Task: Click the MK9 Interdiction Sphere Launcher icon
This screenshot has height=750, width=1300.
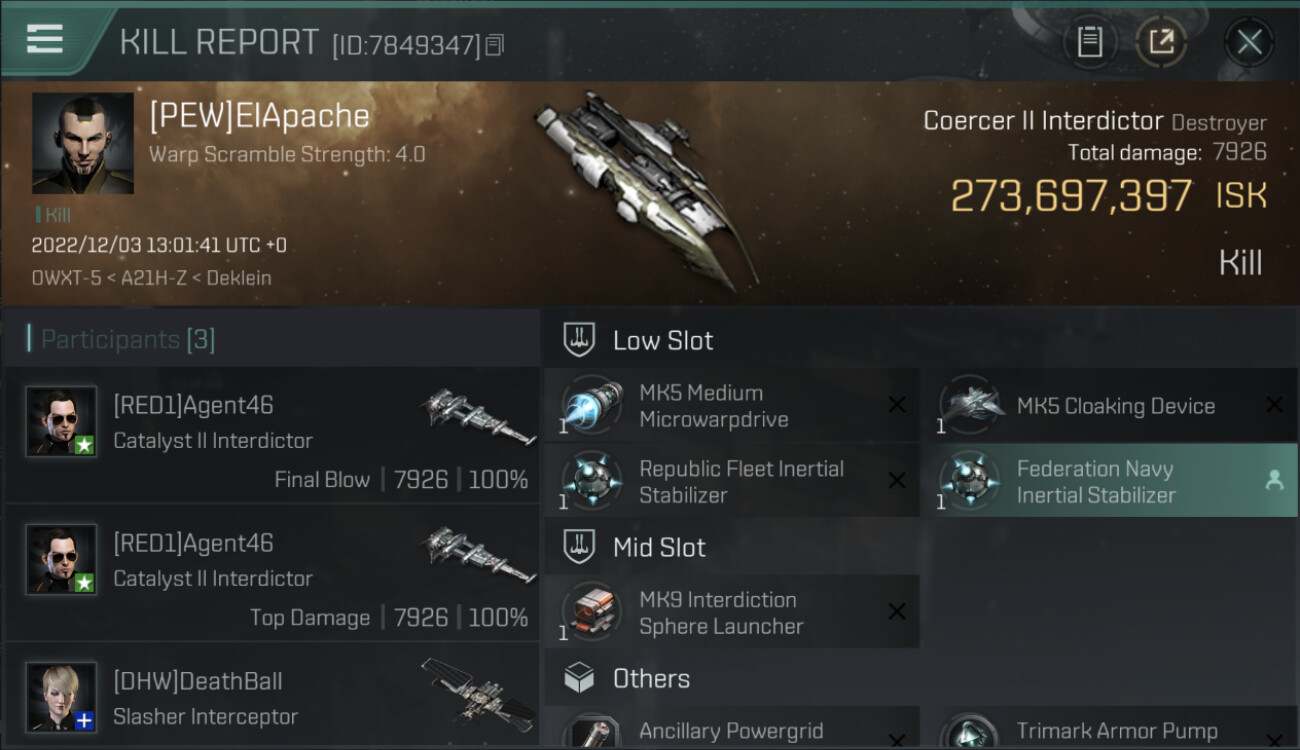Action: point(591,612)
